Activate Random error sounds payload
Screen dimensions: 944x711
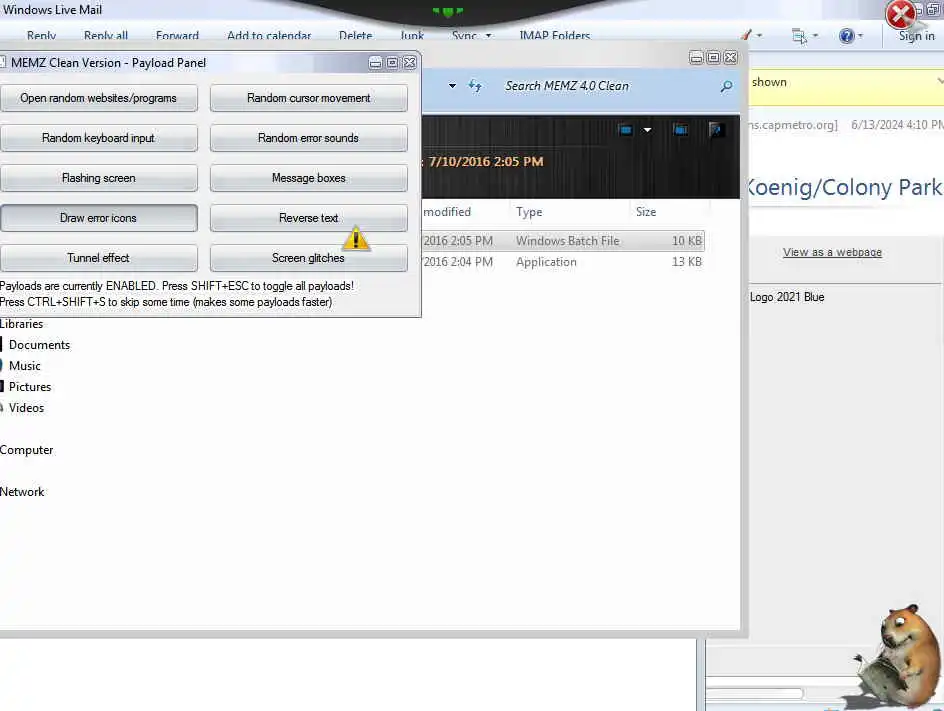308,138
